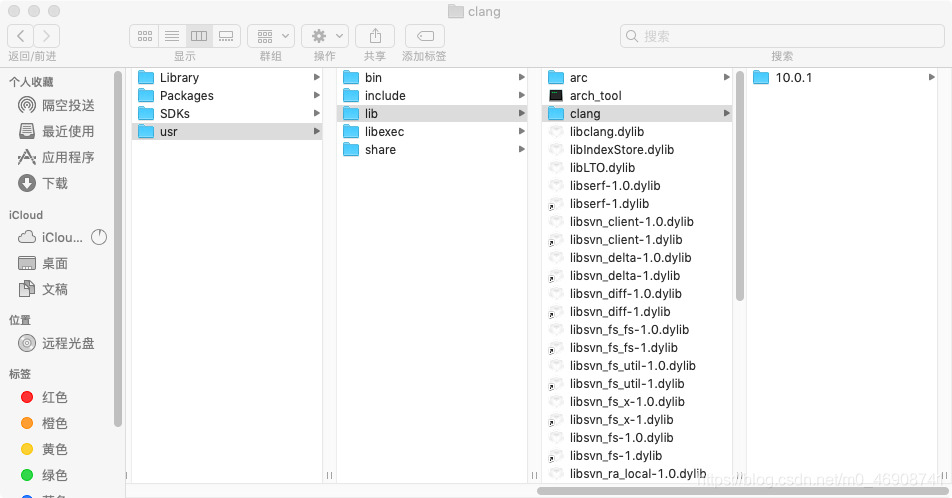Image resolution: width=952 pixels, height=498 pixels.
Task: Select the arc folder
Action: pyautogui.click(x=637, y=78)
